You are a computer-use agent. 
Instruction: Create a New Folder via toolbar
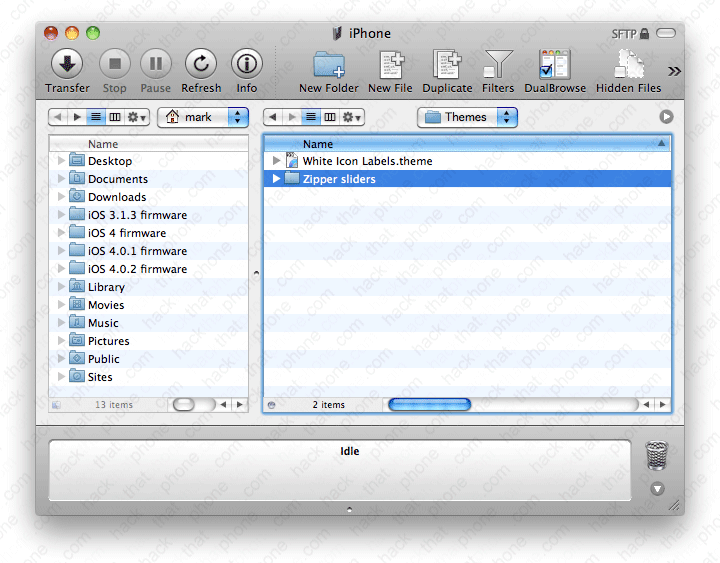(x=328, y=65)
